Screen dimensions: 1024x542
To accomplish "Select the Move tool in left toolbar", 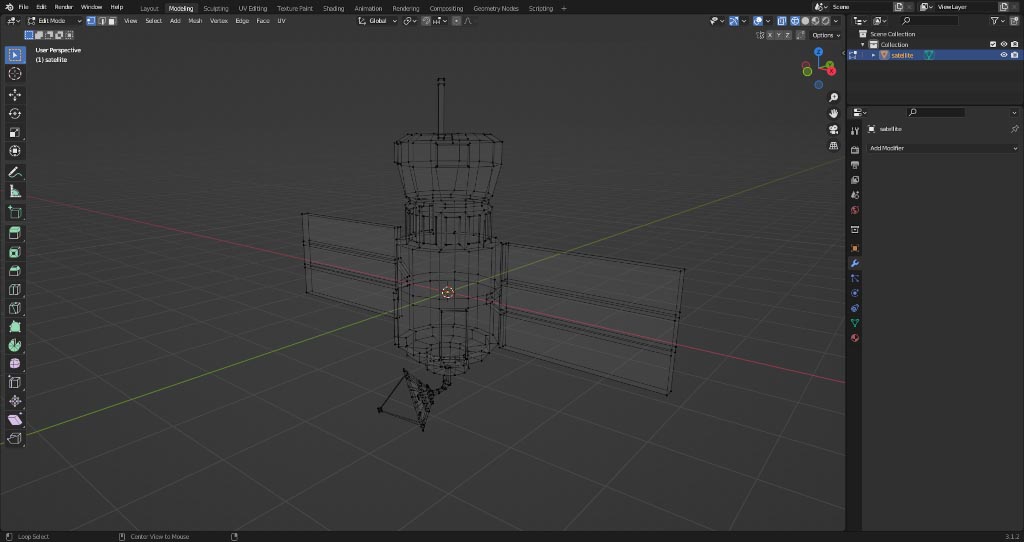I will click(x=15, y=94).
